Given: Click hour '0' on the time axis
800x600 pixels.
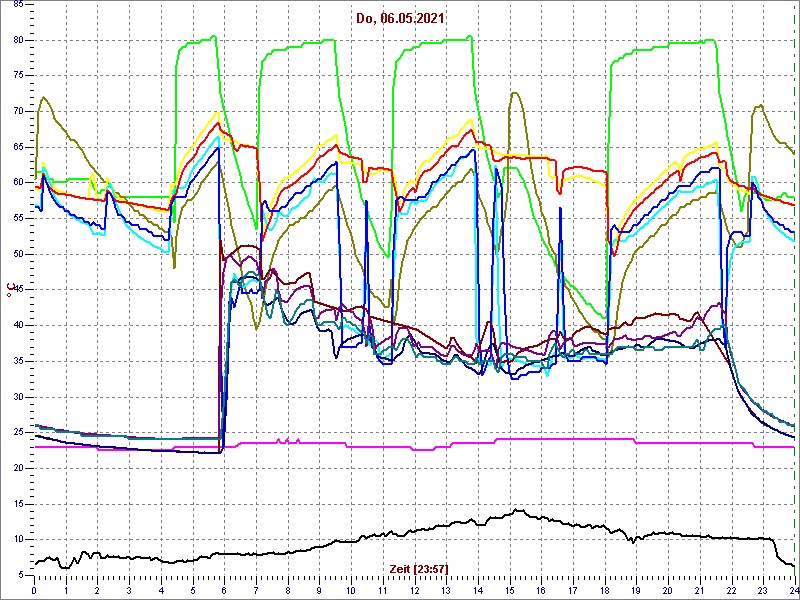Looking at the screenshot, I should 34,591.
